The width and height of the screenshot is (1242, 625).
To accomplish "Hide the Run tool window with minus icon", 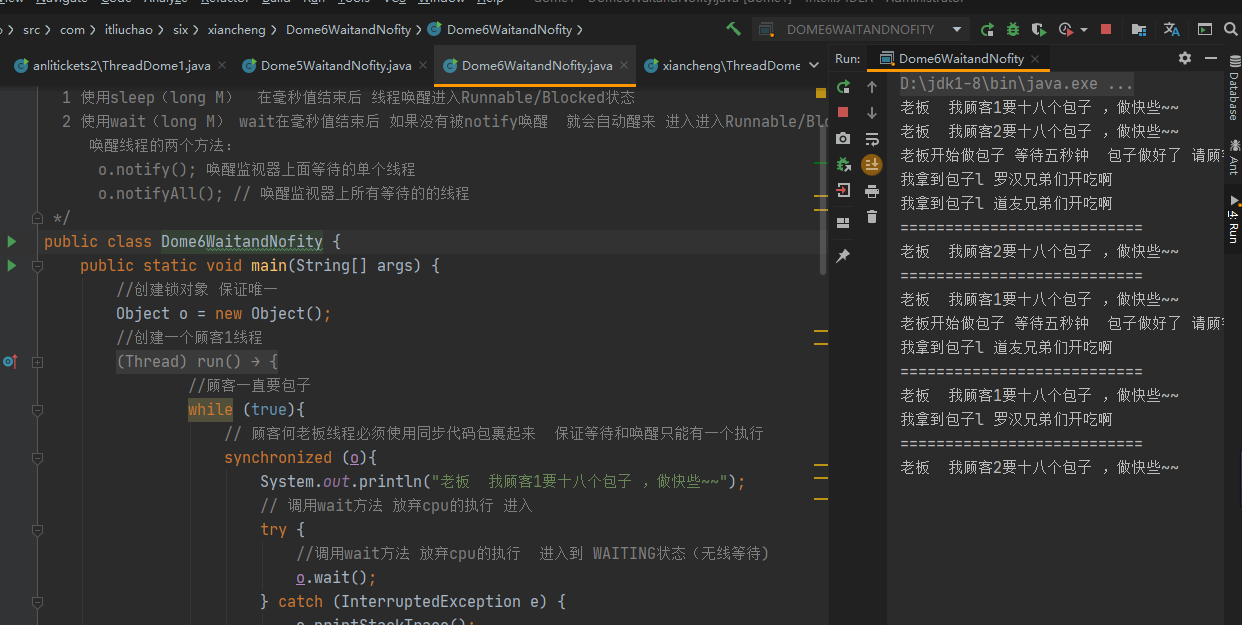I will pyautogui.click(x=1210, y=58).
